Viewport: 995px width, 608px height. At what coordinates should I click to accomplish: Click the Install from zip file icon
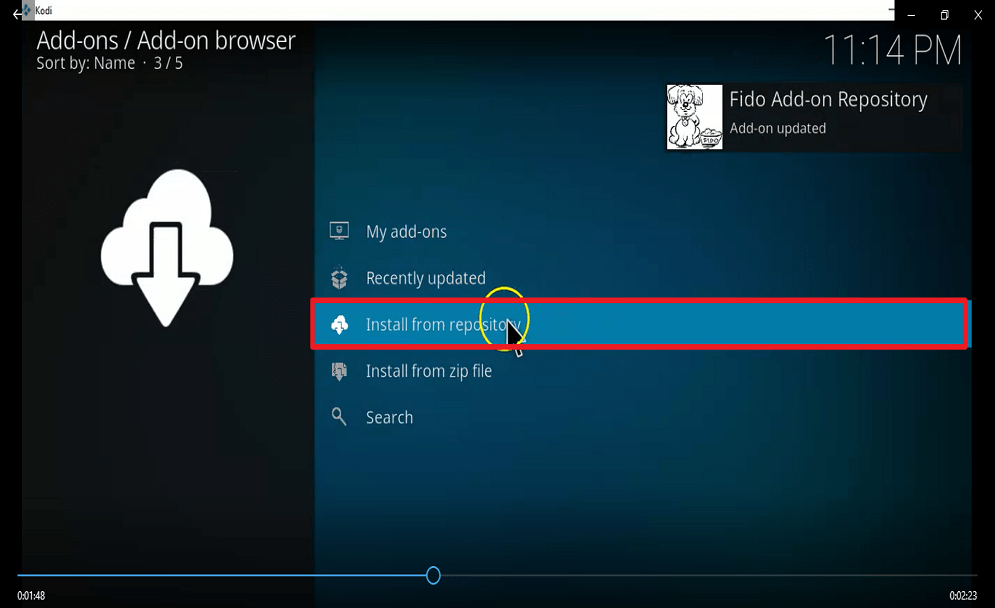[339, 371]
